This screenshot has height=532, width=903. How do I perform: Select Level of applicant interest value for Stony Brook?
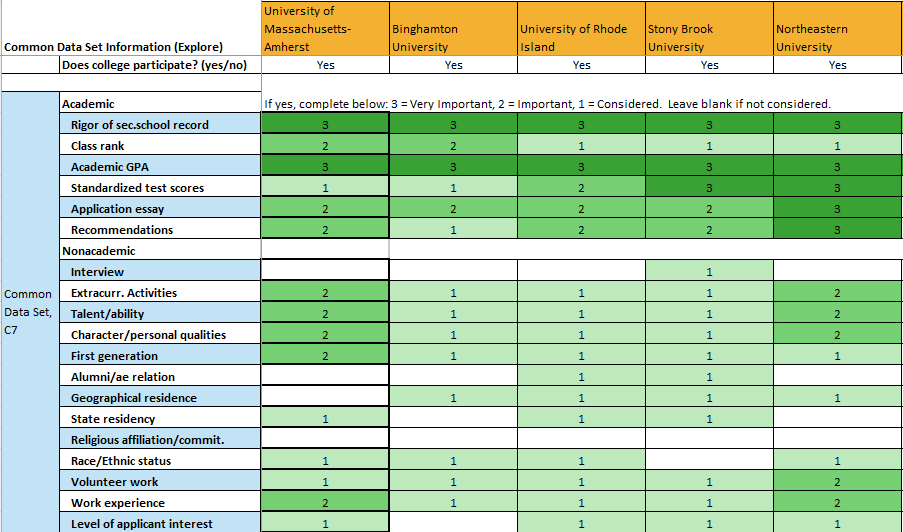[x=709, y=524]
